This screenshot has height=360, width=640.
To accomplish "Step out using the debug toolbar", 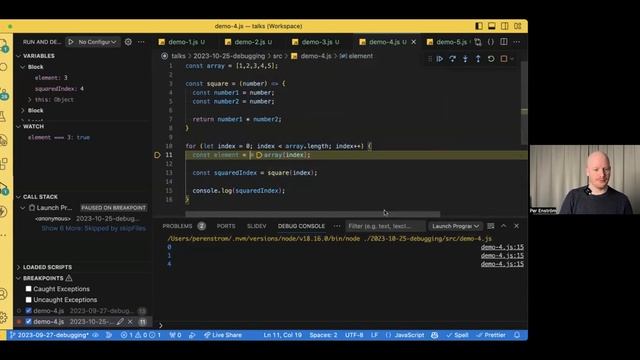I will pos(478,59).
